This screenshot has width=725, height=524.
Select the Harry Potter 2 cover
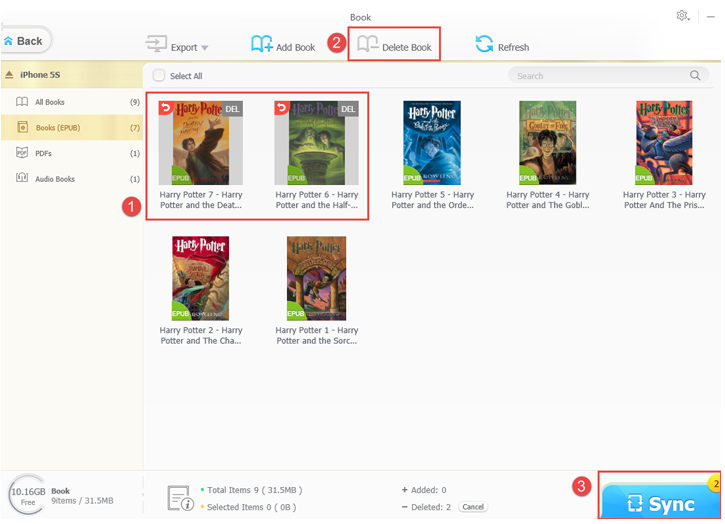click(x=201, y=278)
